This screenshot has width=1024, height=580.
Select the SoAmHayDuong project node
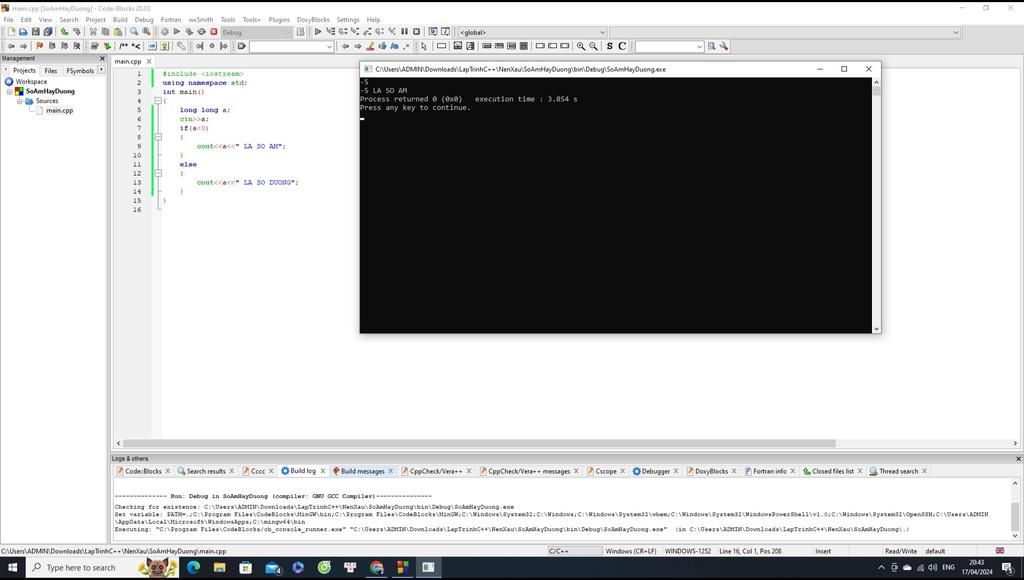(x=50, y=91)
